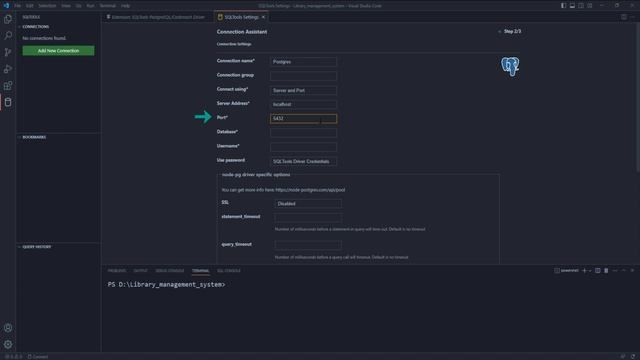Viewport: 640px width, 360px height.
Task: Switch to the SQL CONSOLE panel tab
Action: [229, 271]
